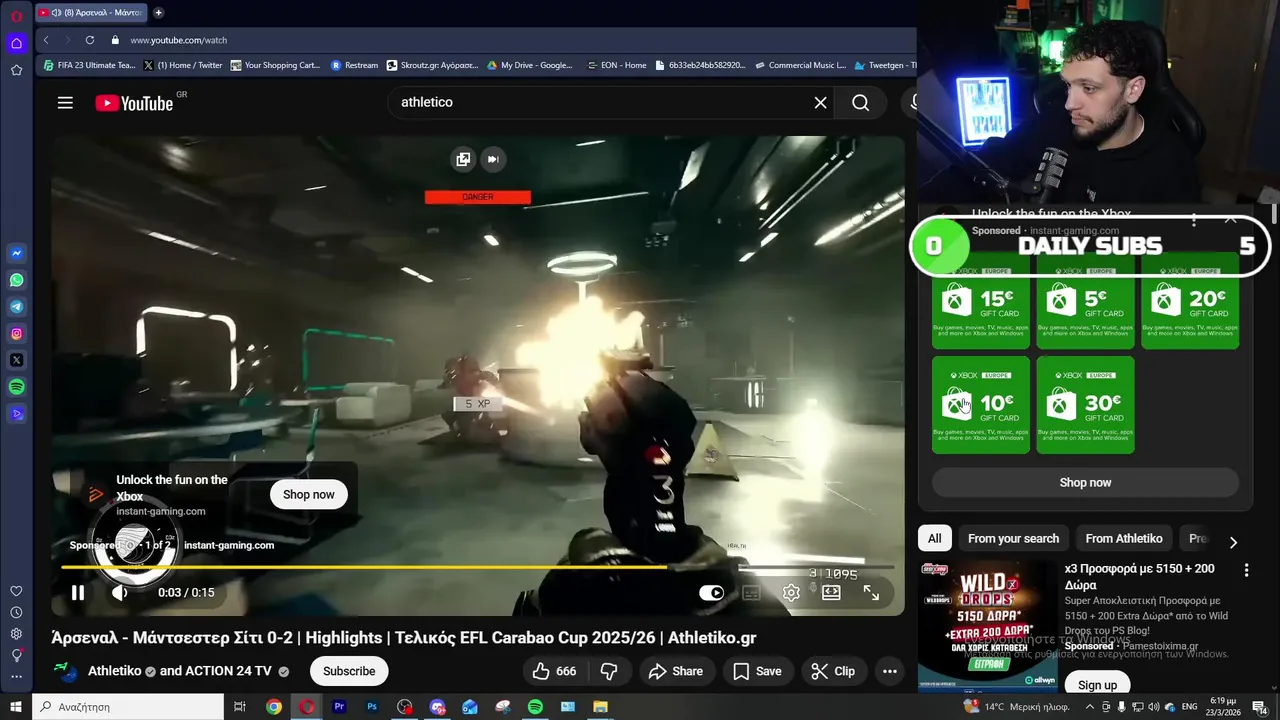
Task: Open 'FIFA 23 Ultimate Tea...' bookmark
Action: tap(89, 65)
